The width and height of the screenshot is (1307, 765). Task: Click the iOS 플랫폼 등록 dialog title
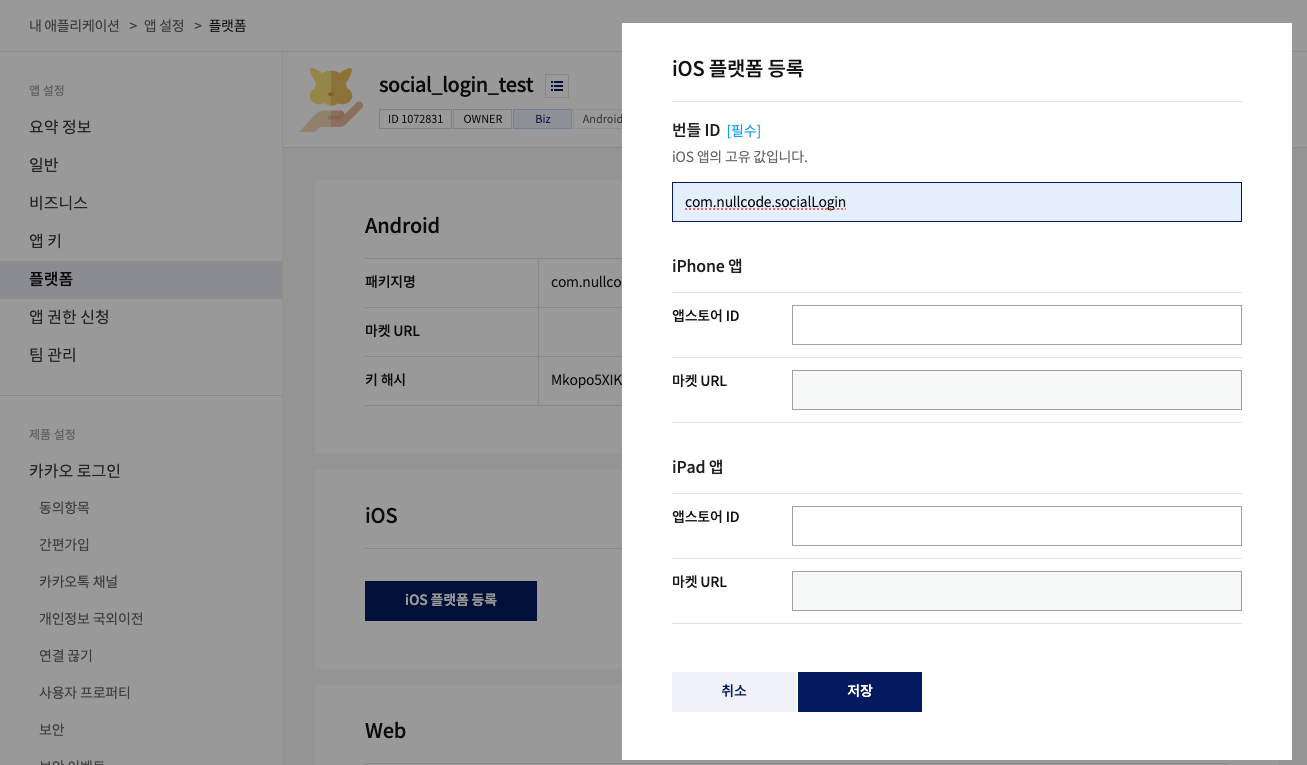pos(738,69)
